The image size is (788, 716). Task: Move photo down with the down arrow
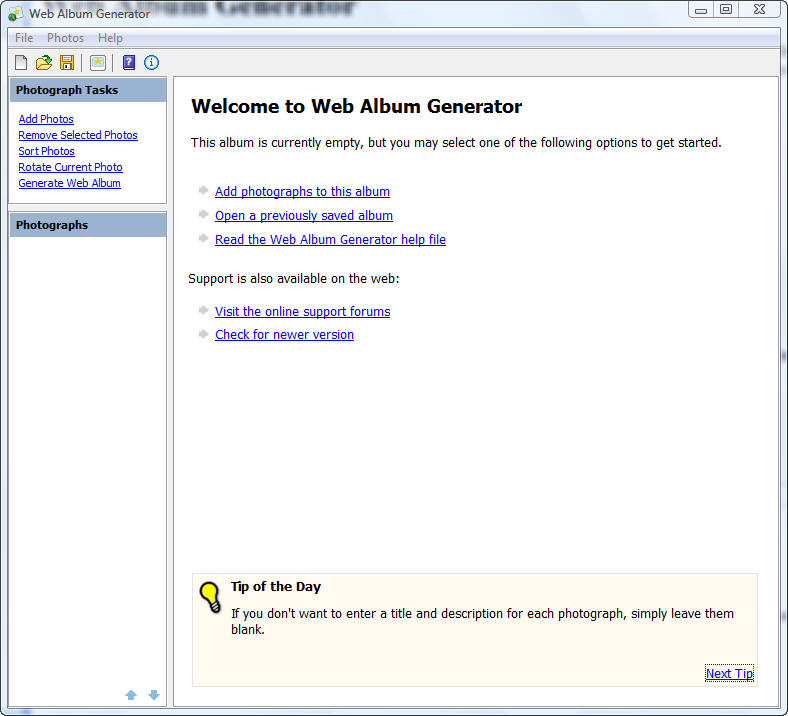click(x=154, y=695)
